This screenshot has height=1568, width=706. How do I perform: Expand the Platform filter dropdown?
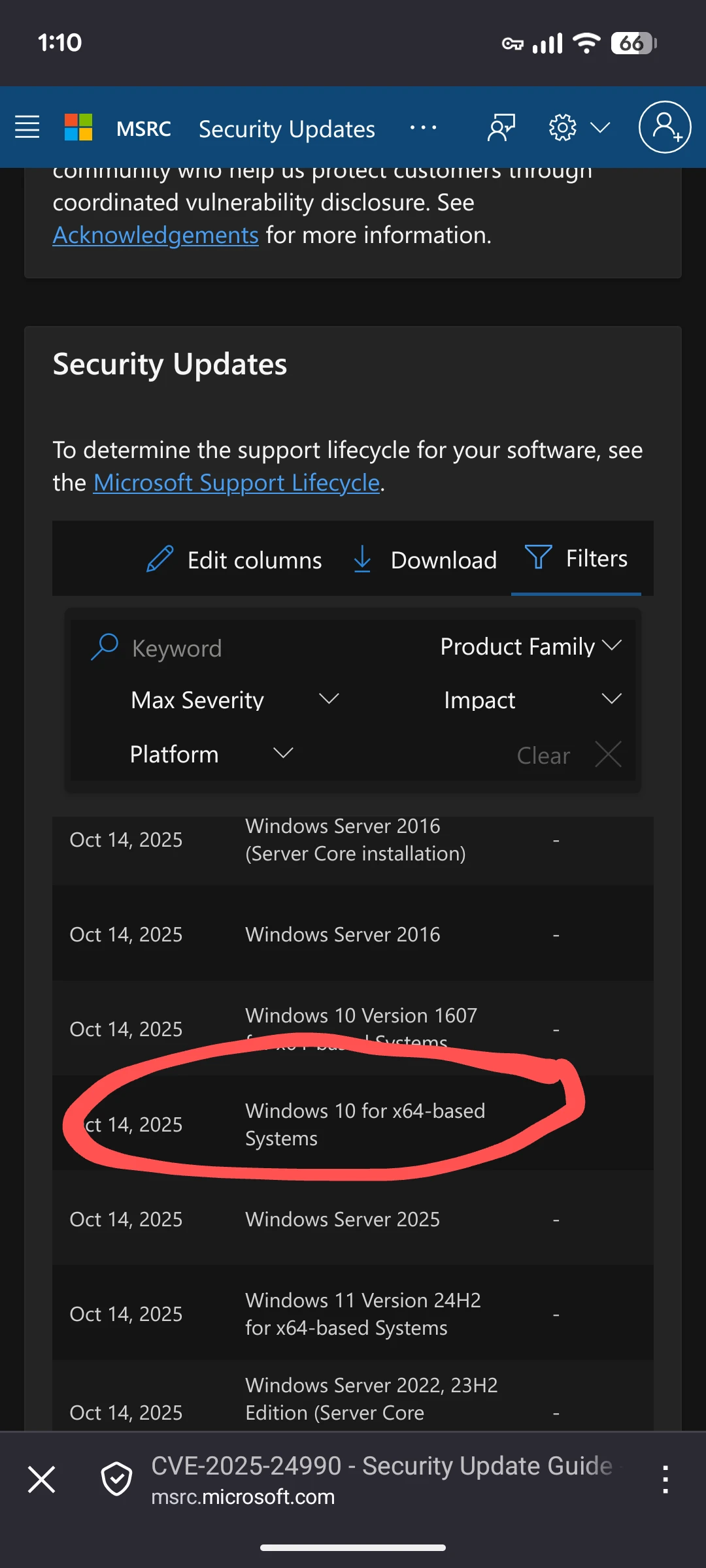(210, 755)
